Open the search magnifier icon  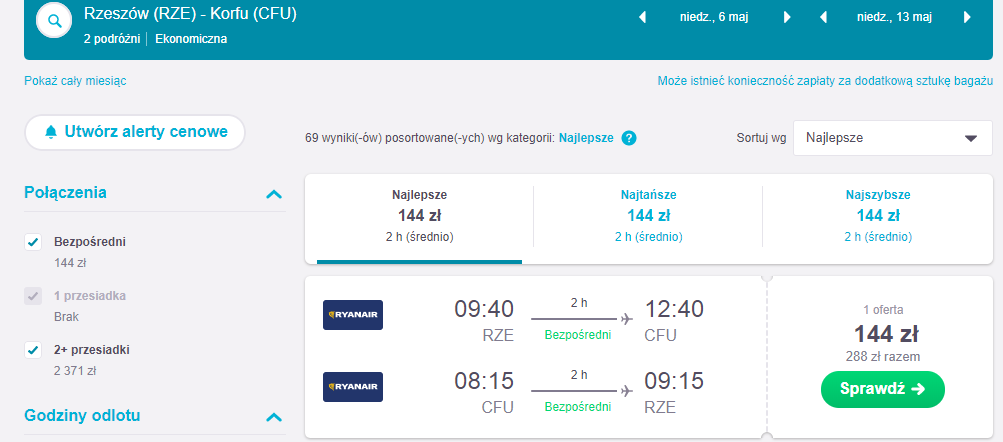(x=54, y=21)
